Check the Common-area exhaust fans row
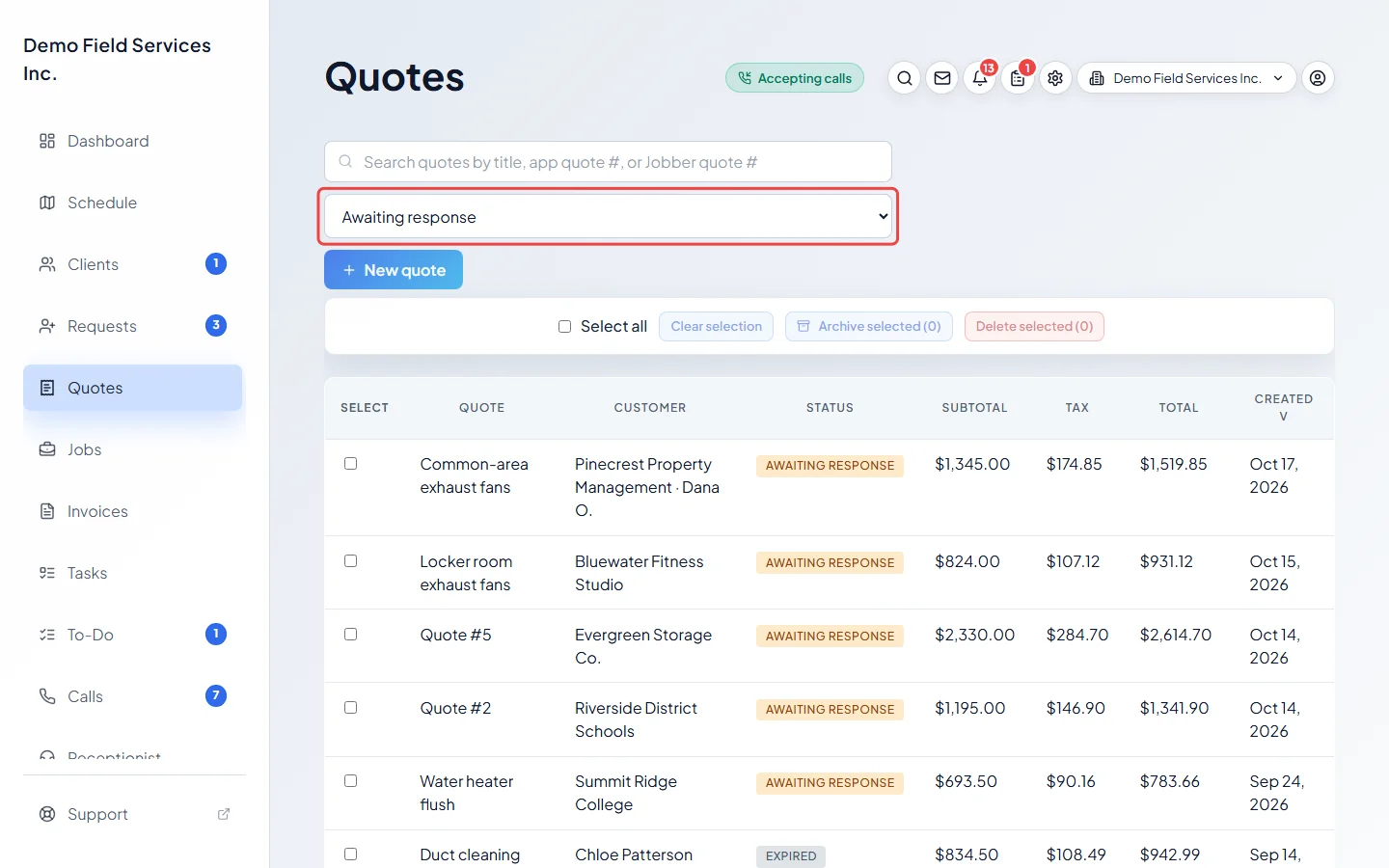1389x868 pixels. coord(351,464)
